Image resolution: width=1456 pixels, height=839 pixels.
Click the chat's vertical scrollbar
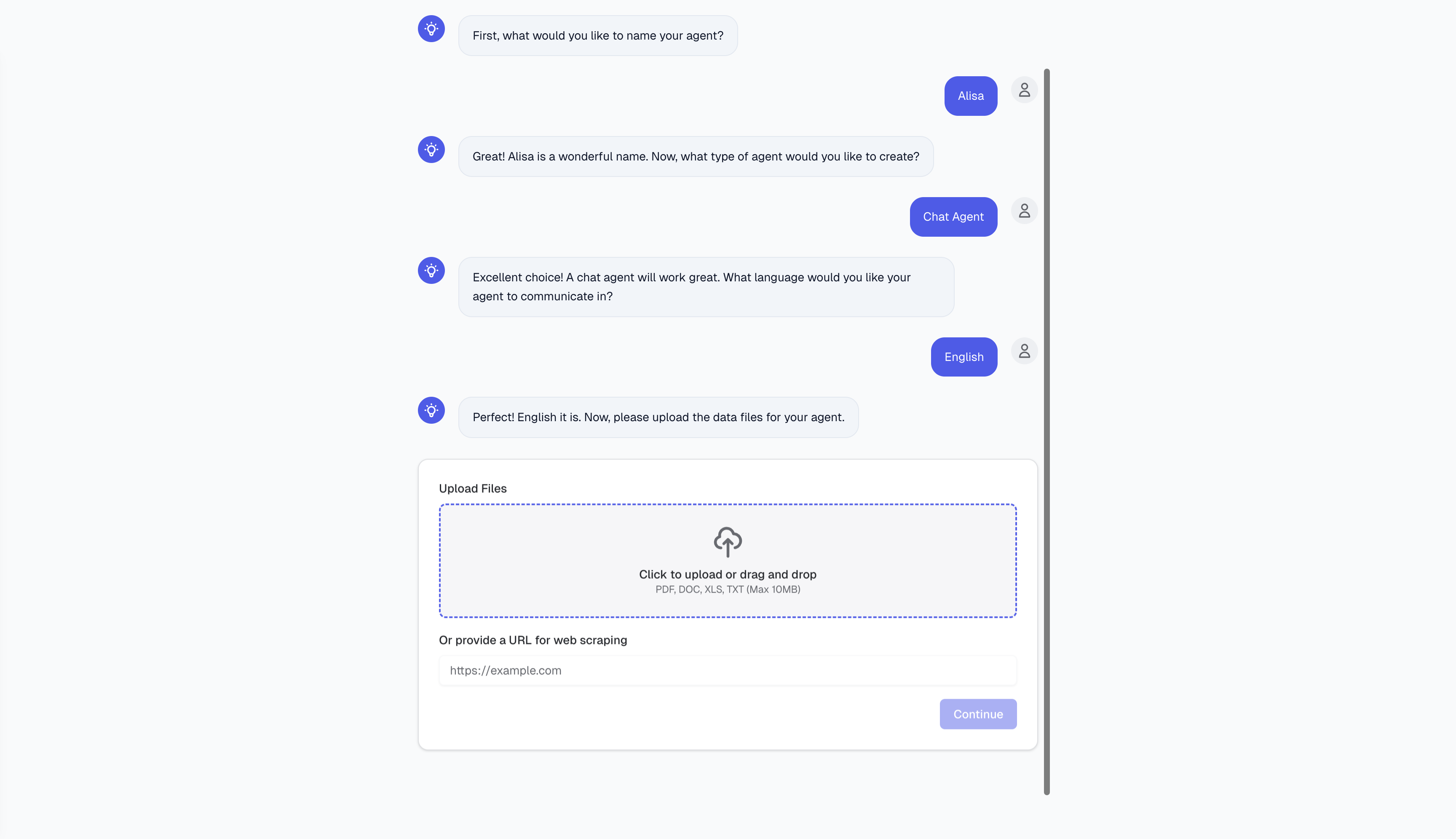click(1047, 432)
